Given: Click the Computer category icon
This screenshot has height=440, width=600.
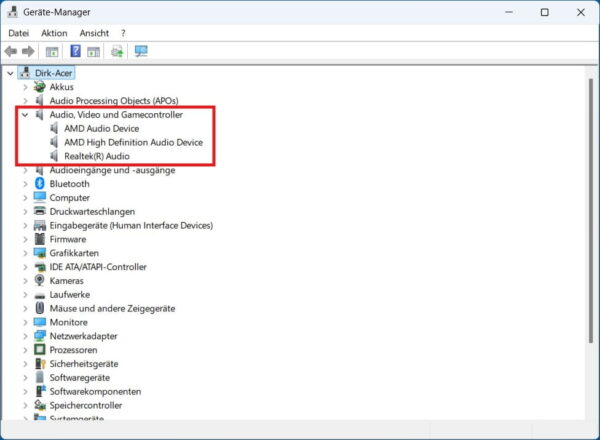Looking at the screenshot, I should [39, 197].
